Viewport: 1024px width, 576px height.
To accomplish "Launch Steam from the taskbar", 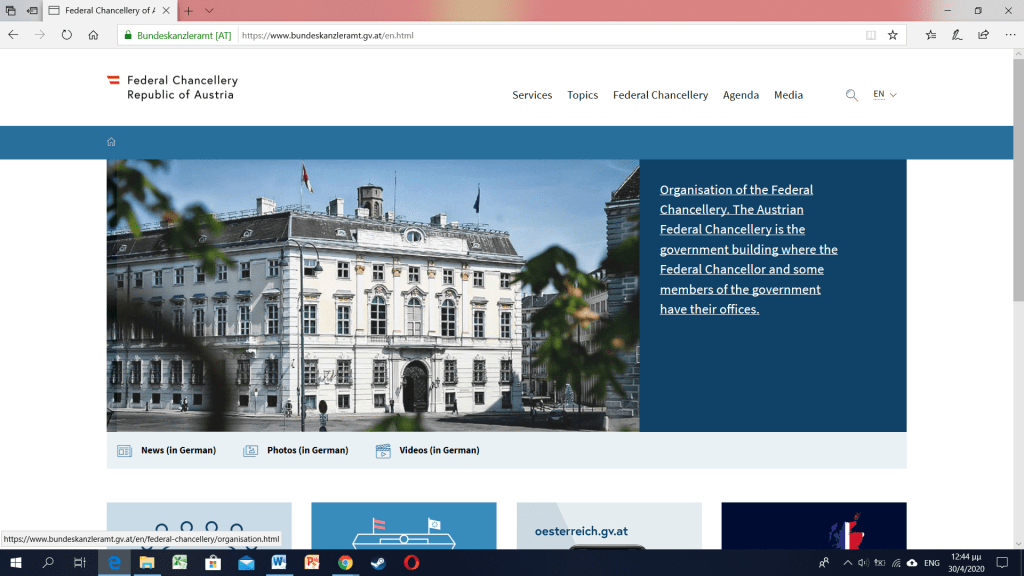I will point(378,563).
